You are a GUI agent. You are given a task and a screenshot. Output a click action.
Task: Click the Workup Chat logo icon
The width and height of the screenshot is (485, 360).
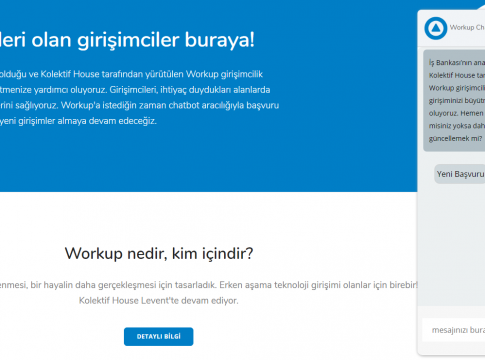coord(436,28)
